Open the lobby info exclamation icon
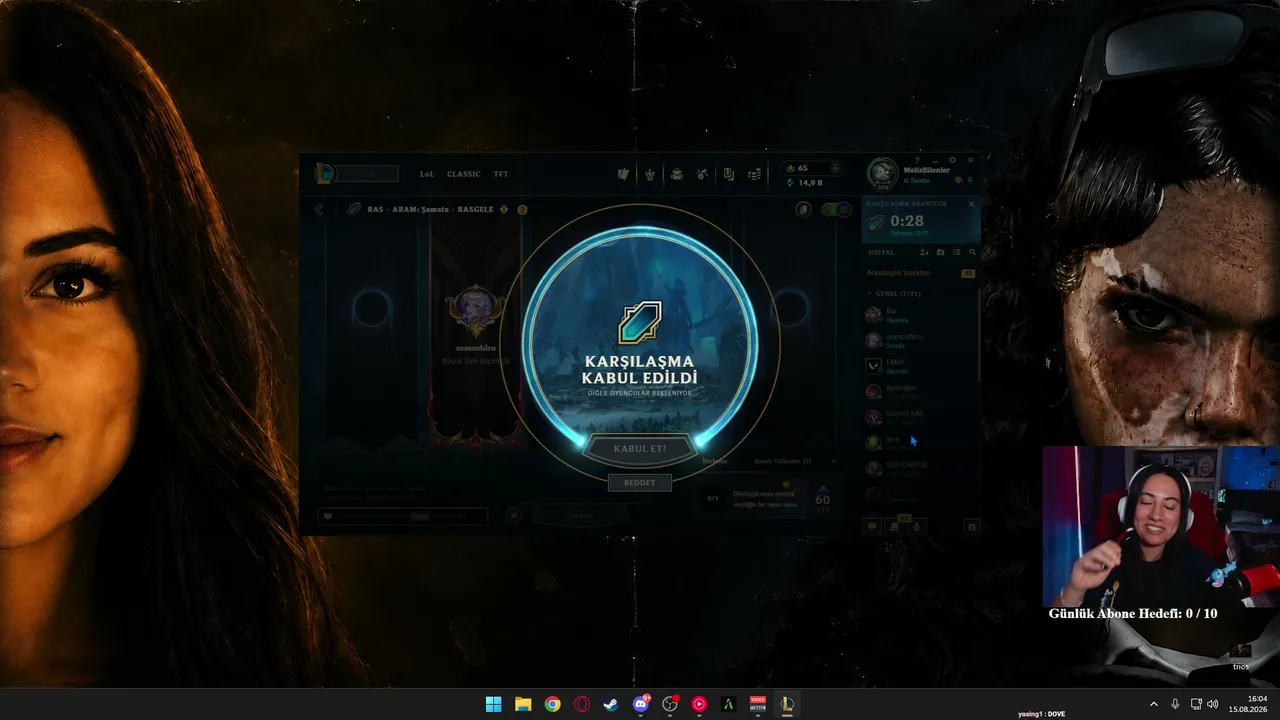1280x720 pixels. [504, 210]
